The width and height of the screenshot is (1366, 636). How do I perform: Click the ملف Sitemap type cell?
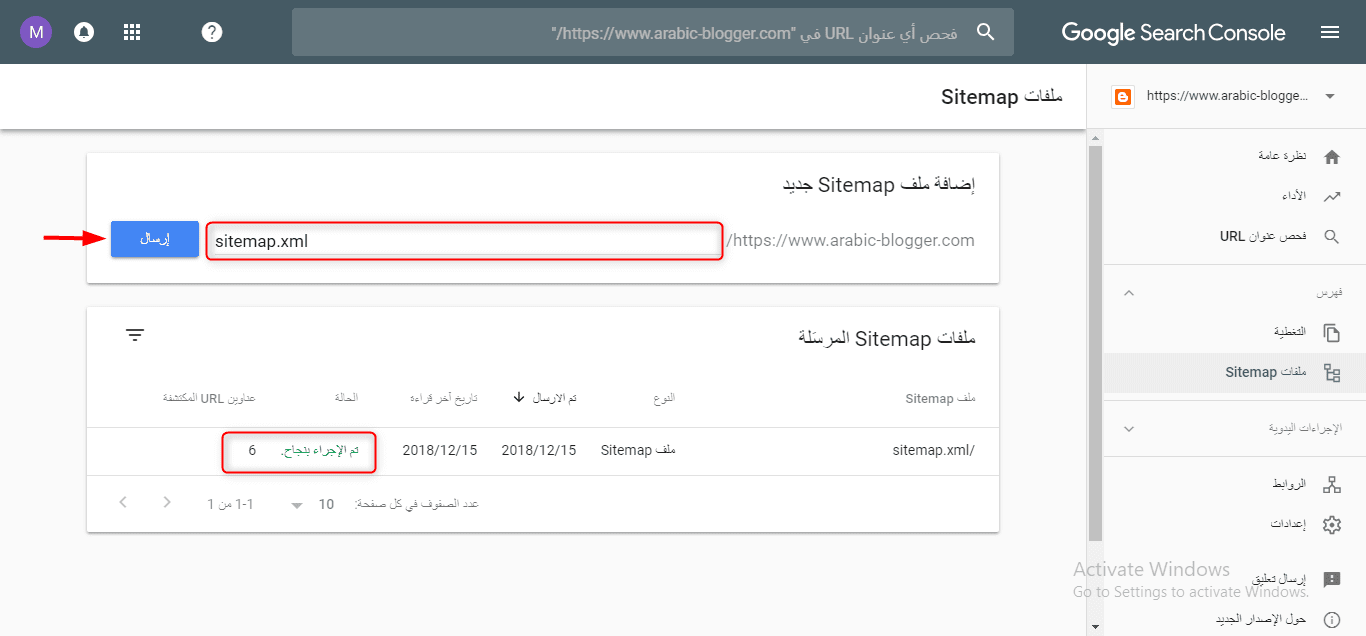tap(638, 451)
